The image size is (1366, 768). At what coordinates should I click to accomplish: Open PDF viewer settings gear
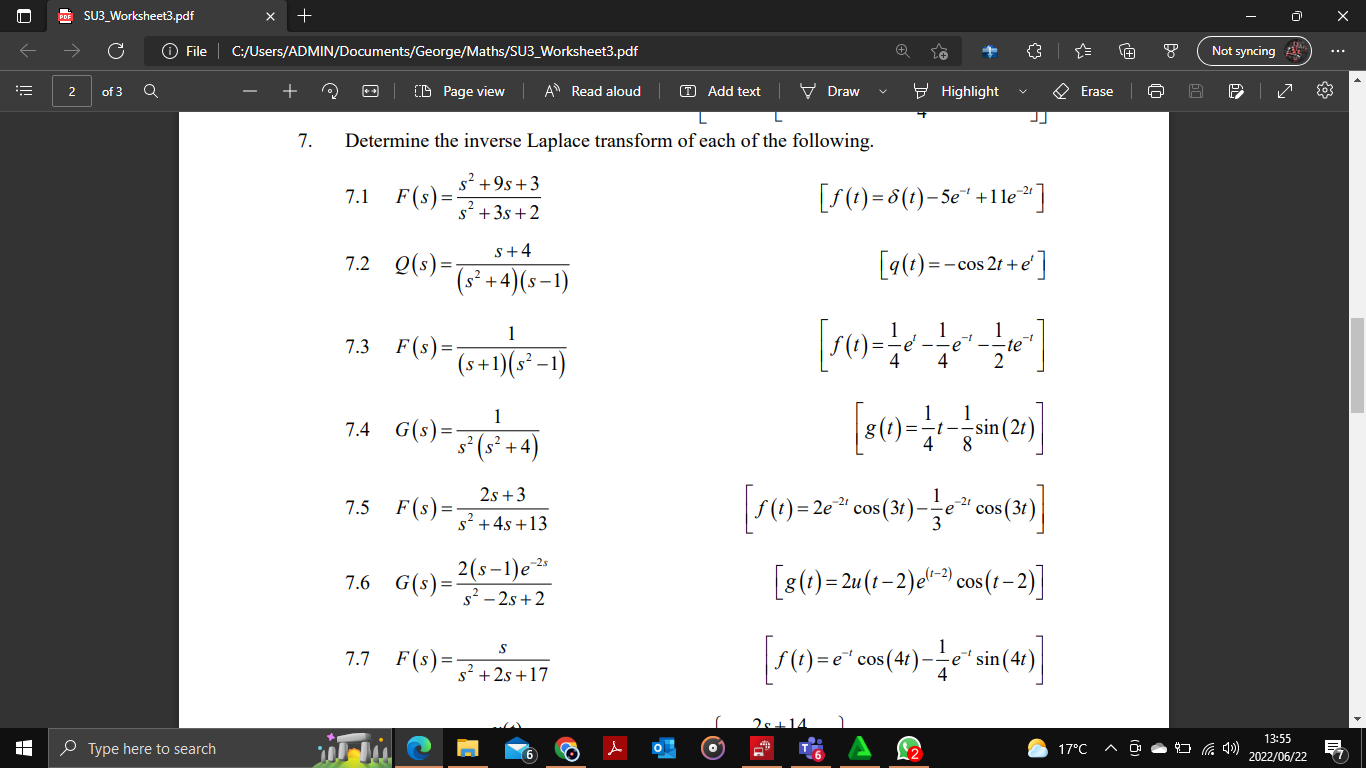(x=1324, y=91)
